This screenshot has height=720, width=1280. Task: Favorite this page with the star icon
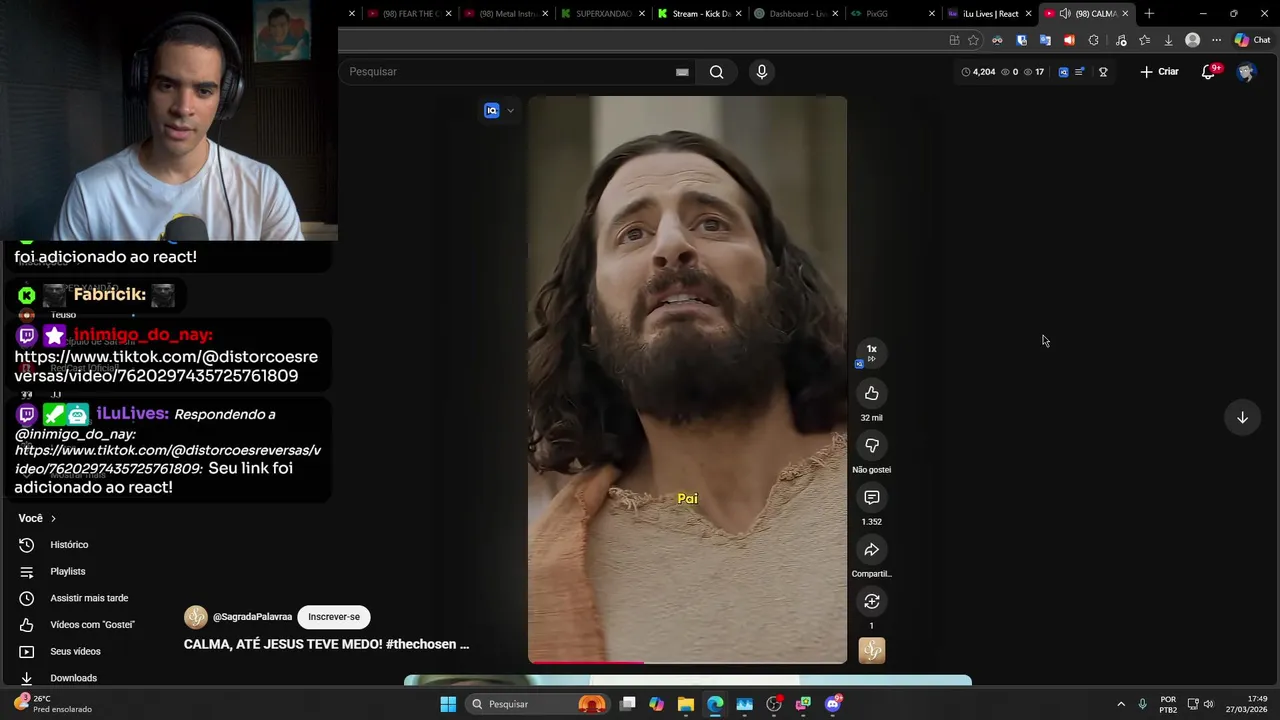[973, 40]
